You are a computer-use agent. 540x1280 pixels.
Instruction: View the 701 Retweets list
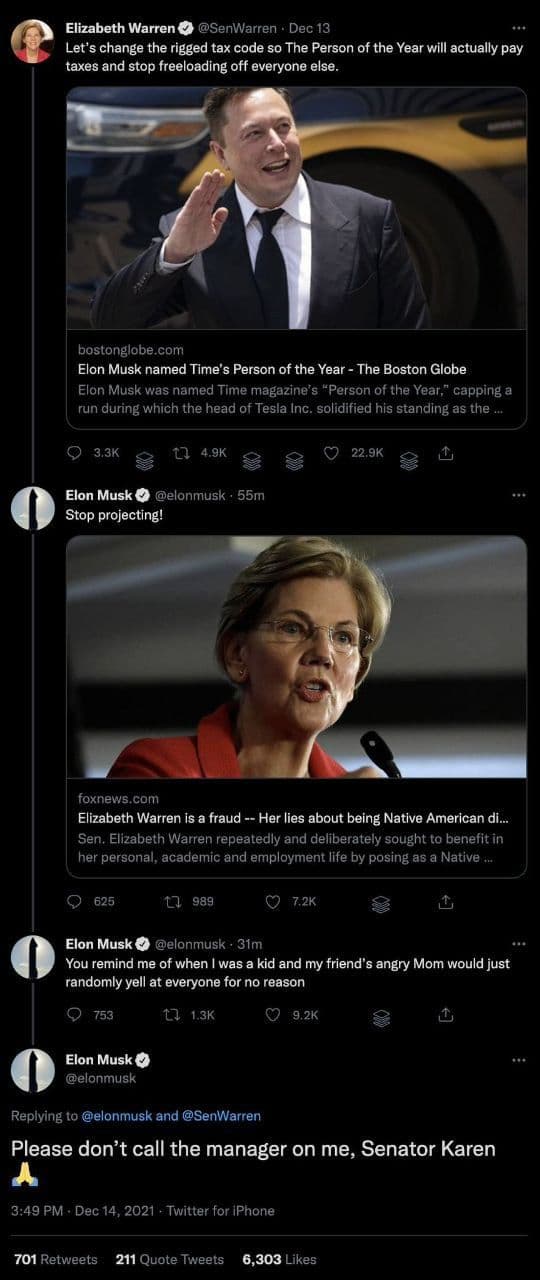56,1259
